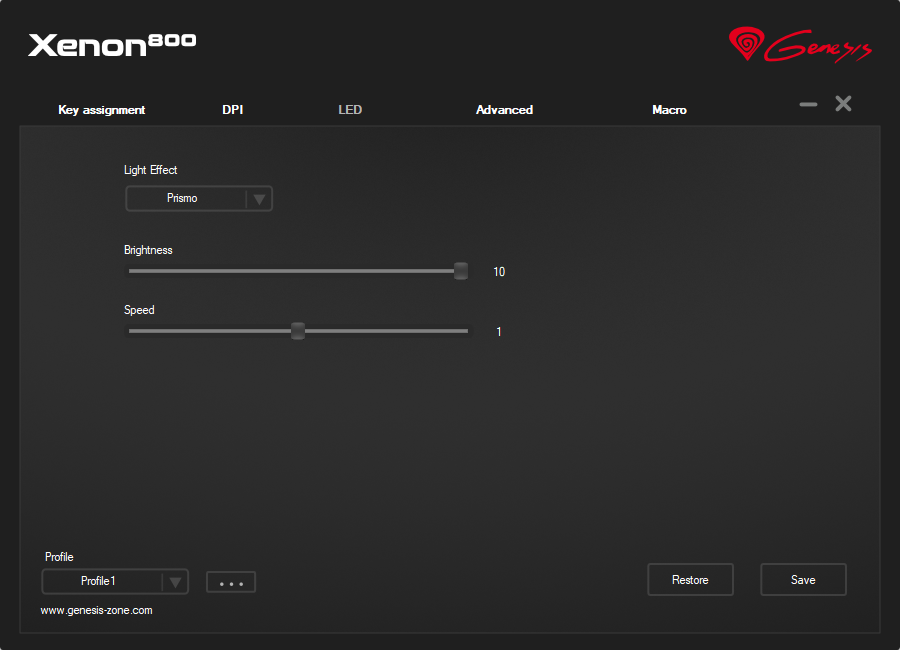
Task: Click the Genesis logo
Action: [x=800, y=44]
